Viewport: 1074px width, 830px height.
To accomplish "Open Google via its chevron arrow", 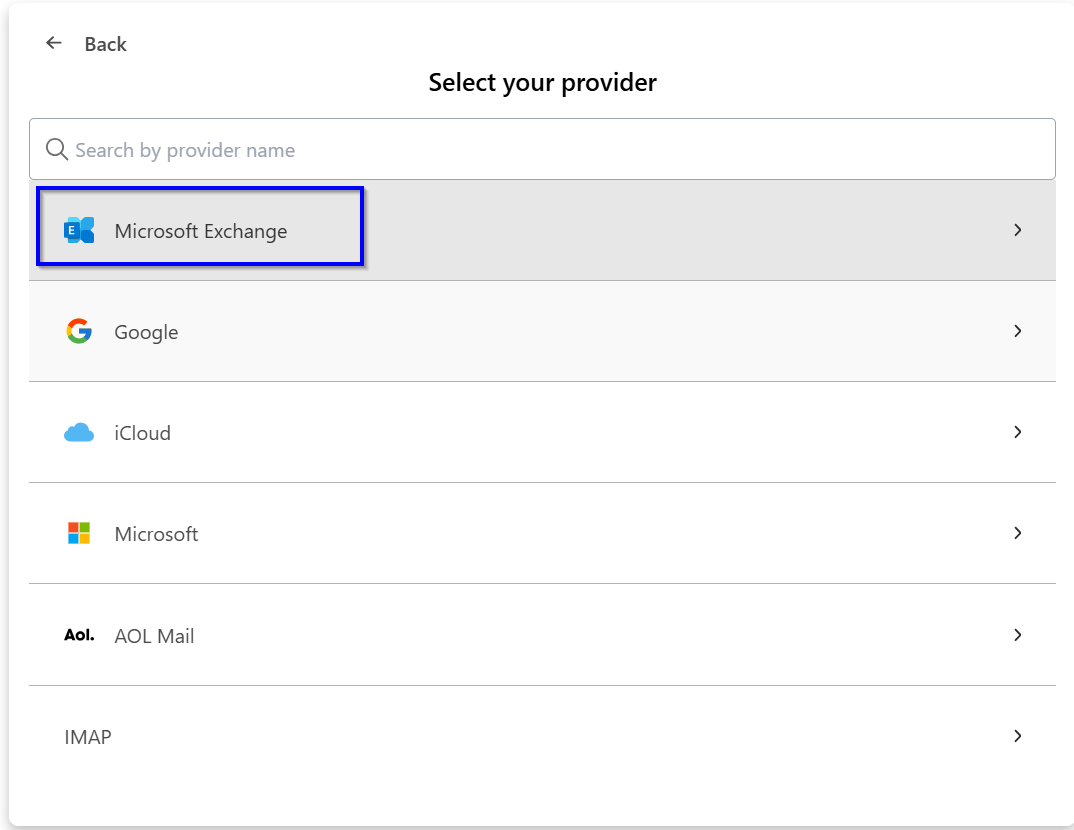I will [1017, 331].
